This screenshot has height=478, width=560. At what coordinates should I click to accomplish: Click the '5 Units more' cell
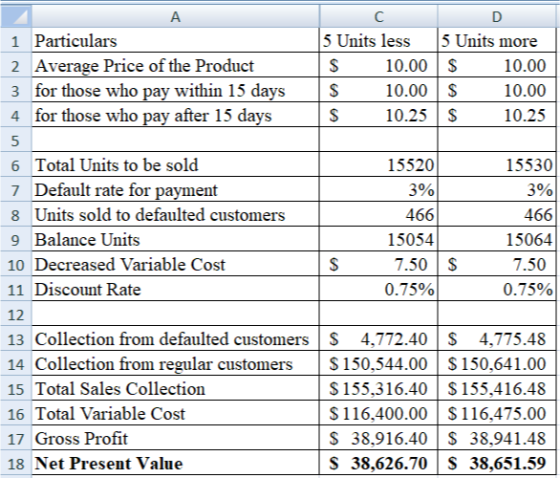(x=497, y=40)
